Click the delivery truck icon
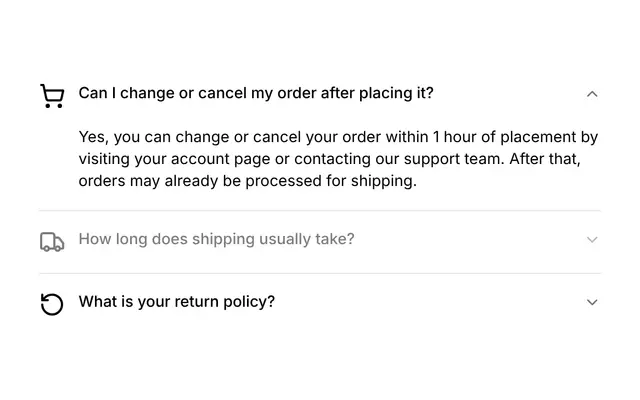Screen dimensions: 640x400 tap(52, 242)
